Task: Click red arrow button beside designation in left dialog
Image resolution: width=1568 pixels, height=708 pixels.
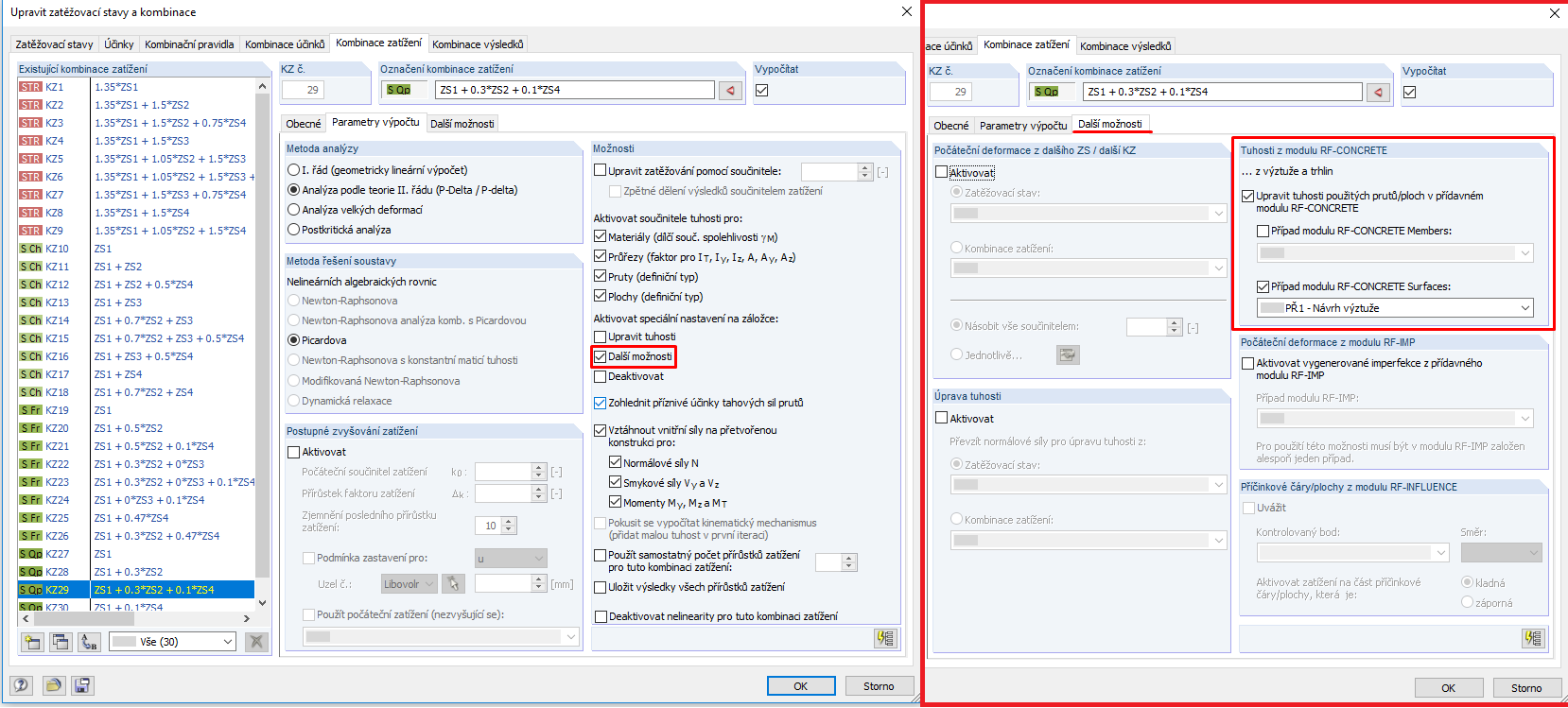Action: click(730, 90)
